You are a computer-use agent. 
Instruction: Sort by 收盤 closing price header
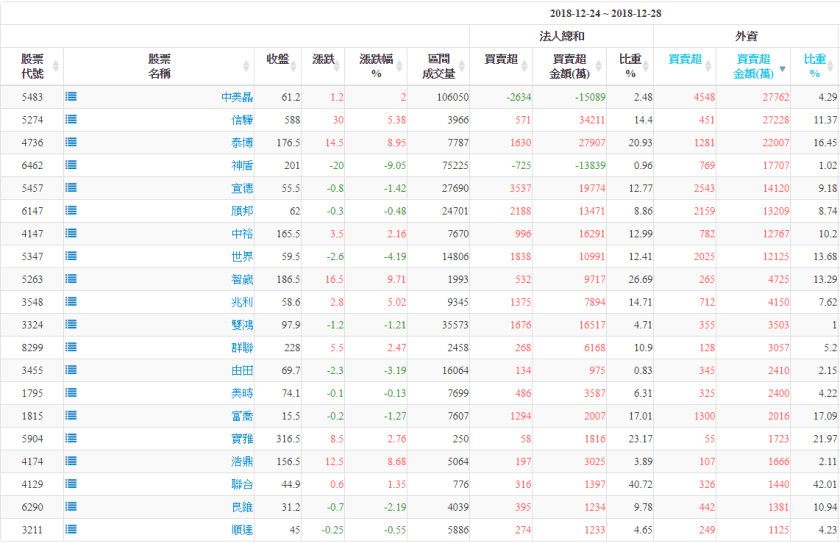(277, 60)
